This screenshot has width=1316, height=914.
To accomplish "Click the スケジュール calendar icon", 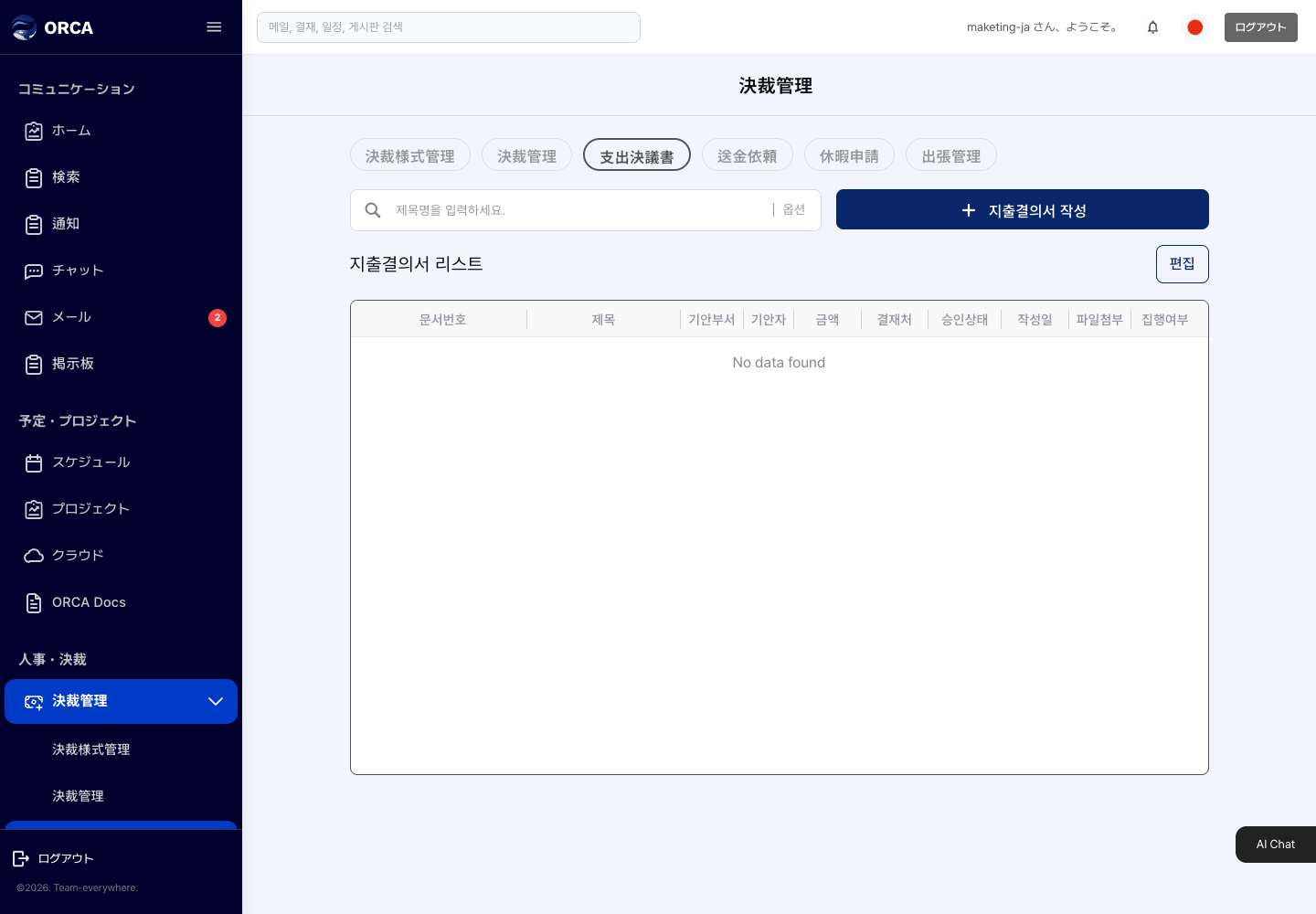I will coord(34,462).
